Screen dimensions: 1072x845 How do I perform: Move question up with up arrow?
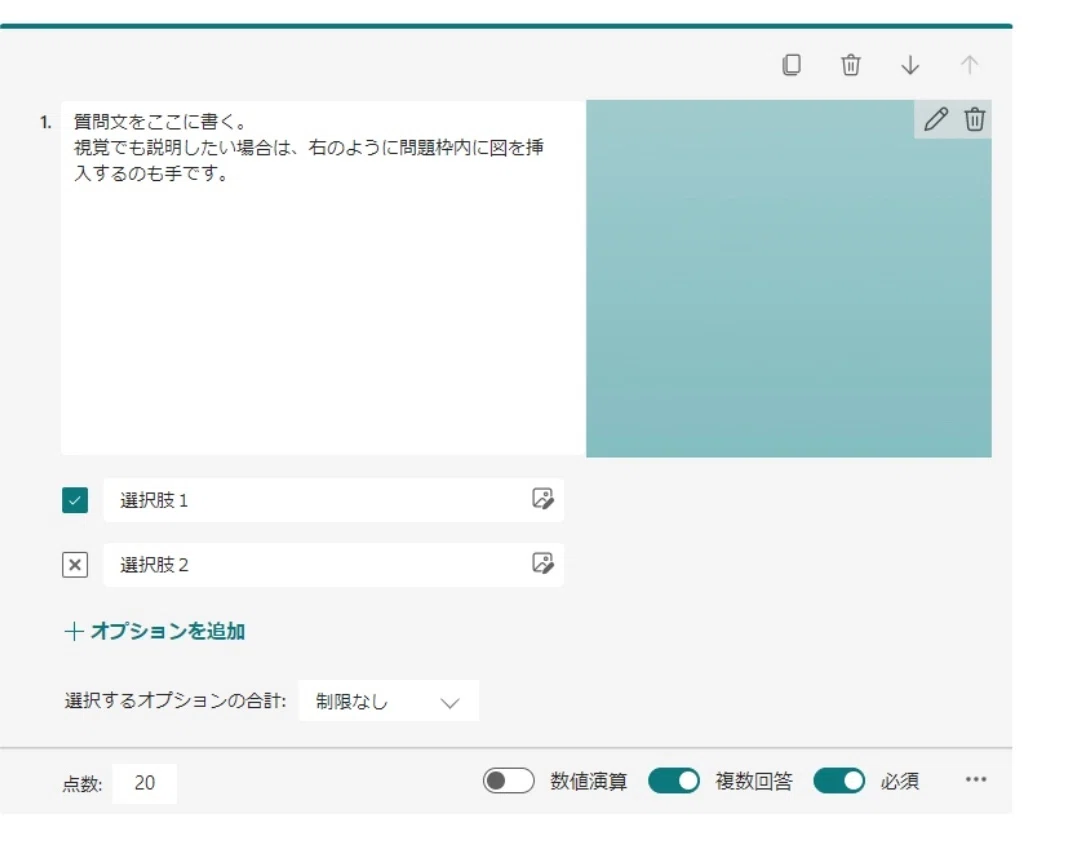969,65
